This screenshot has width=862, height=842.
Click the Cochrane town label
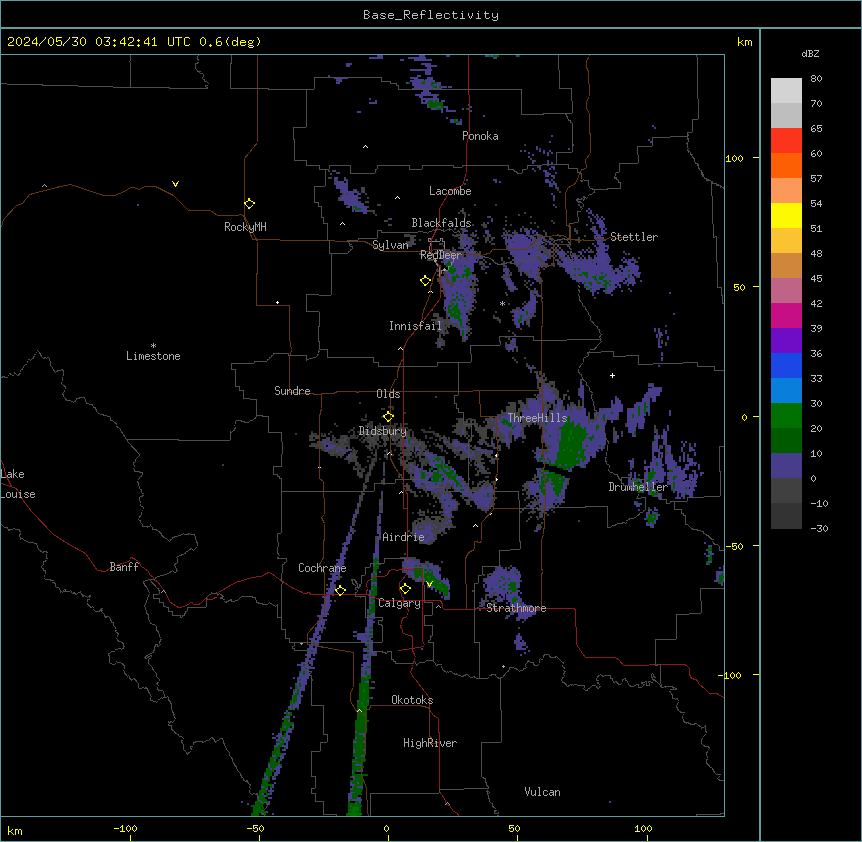322,568
